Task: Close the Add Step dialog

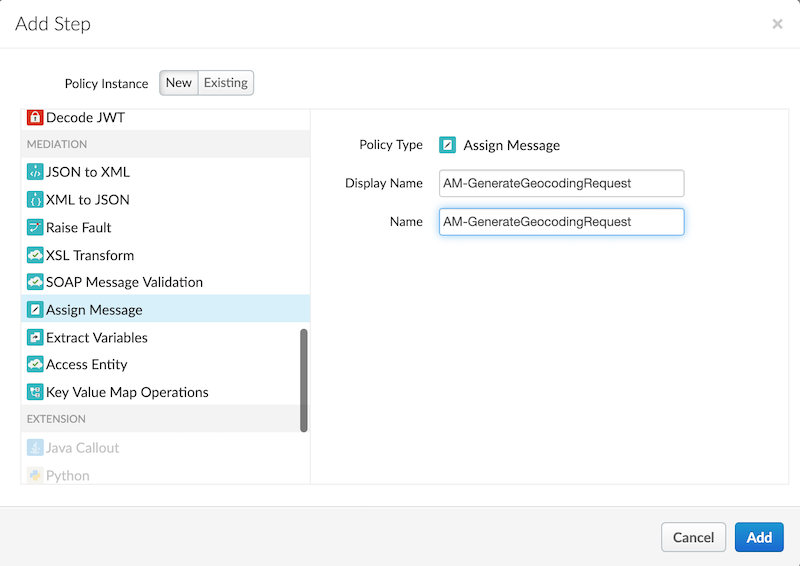Action: [777, 24]
